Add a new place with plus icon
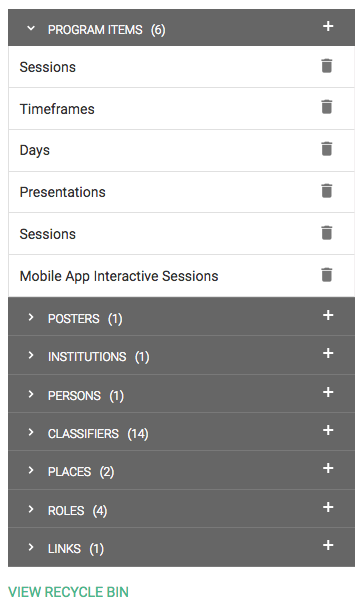The width and height of the screenshot is (362, 612). tap(328, 468)
